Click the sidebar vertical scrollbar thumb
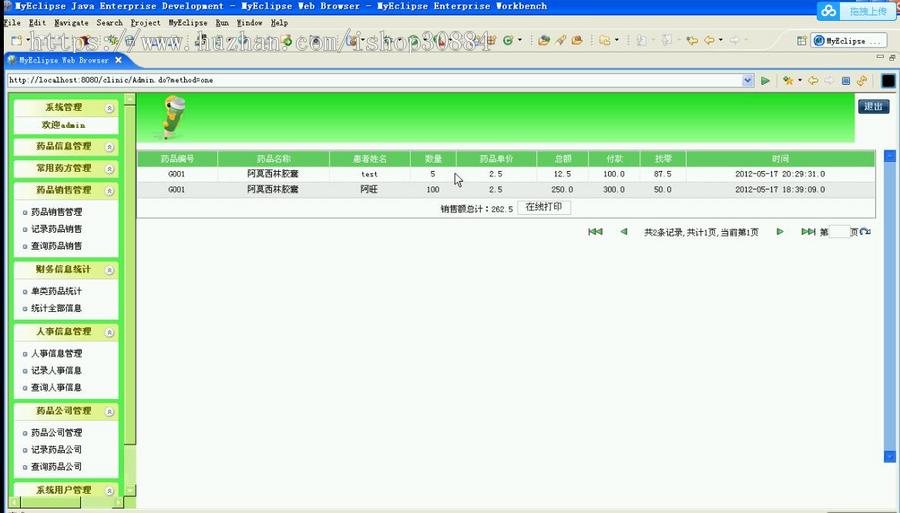Screen dimensions: 900x513 click(130, 274)
